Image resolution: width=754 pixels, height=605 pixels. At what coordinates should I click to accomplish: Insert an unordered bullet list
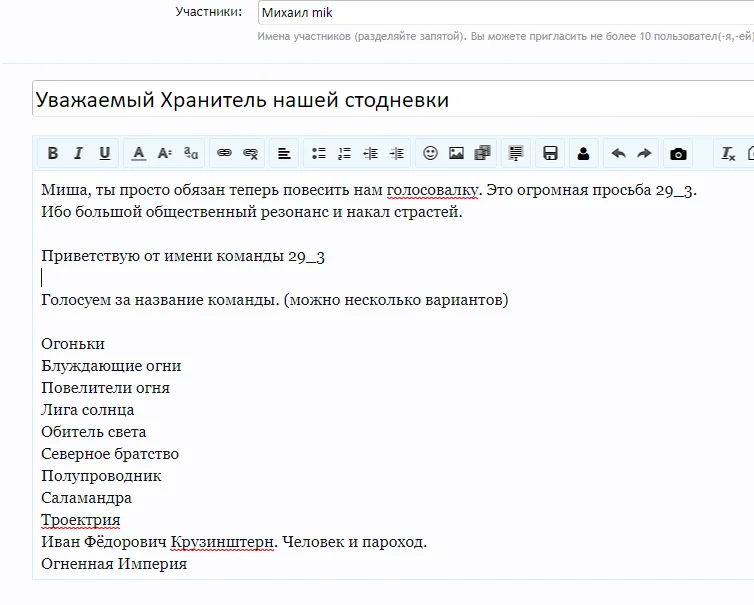tap(318, 153)
